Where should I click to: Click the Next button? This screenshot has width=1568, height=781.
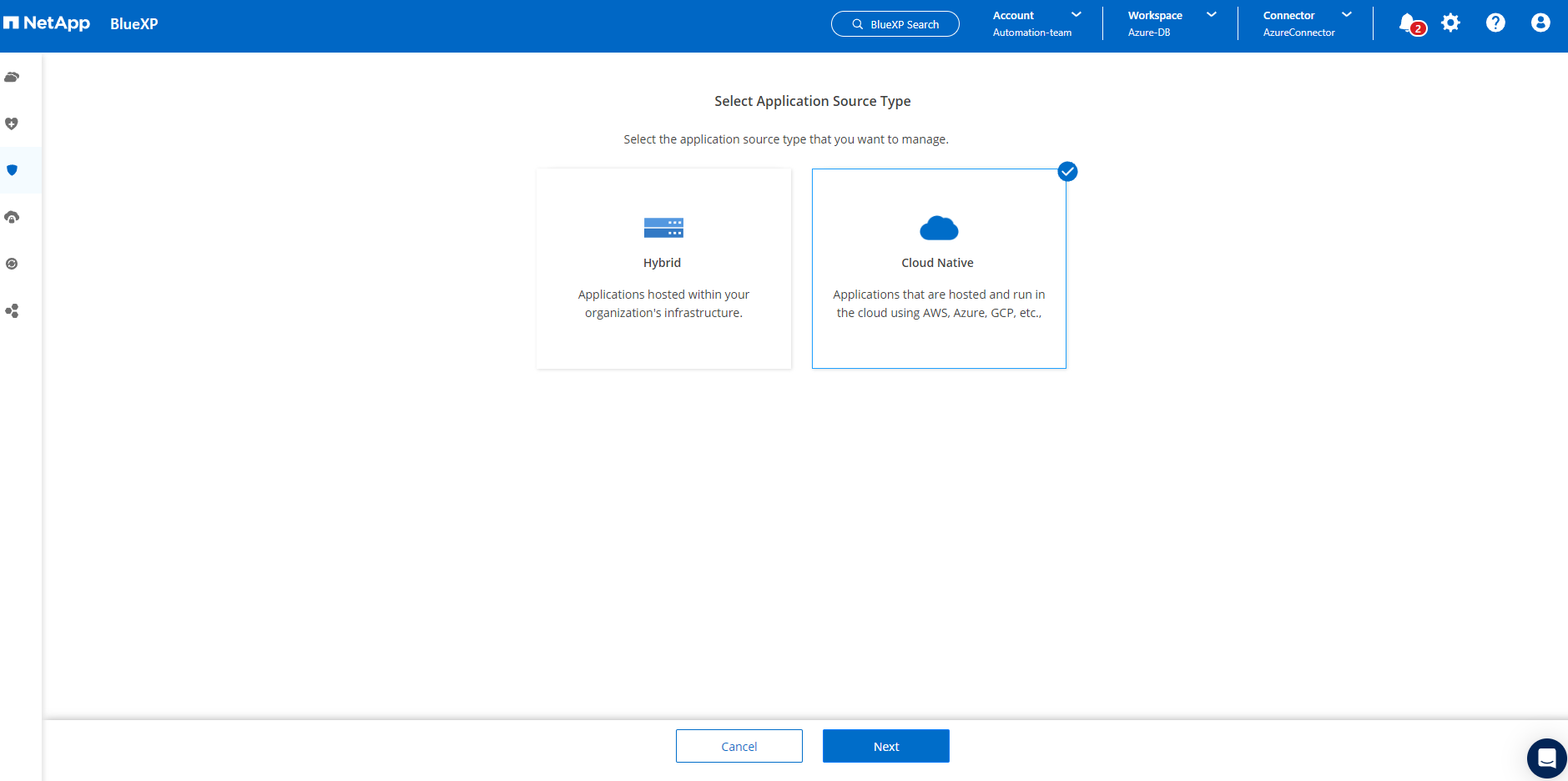coord(886,746)
